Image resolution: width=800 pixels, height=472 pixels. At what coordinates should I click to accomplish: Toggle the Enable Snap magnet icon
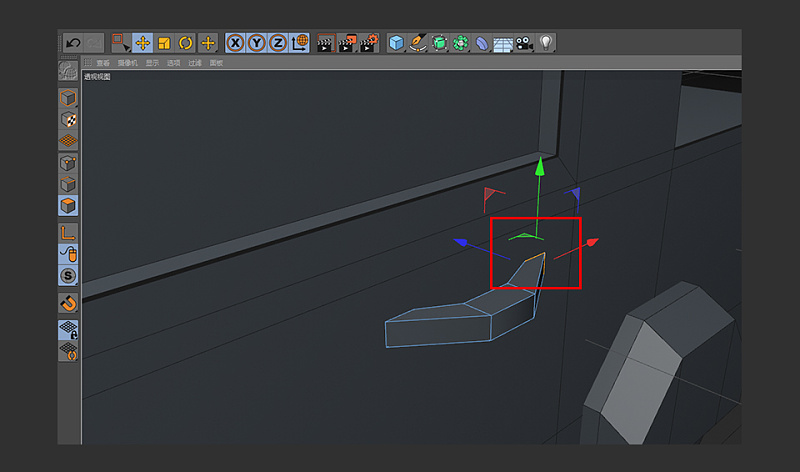point(68,303)
